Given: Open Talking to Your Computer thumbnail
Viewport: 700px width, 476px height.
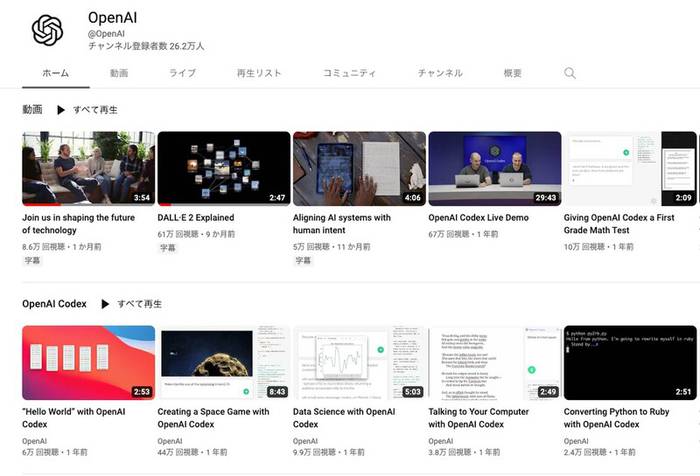Looking at the screenshot, I should coord(495,363).
